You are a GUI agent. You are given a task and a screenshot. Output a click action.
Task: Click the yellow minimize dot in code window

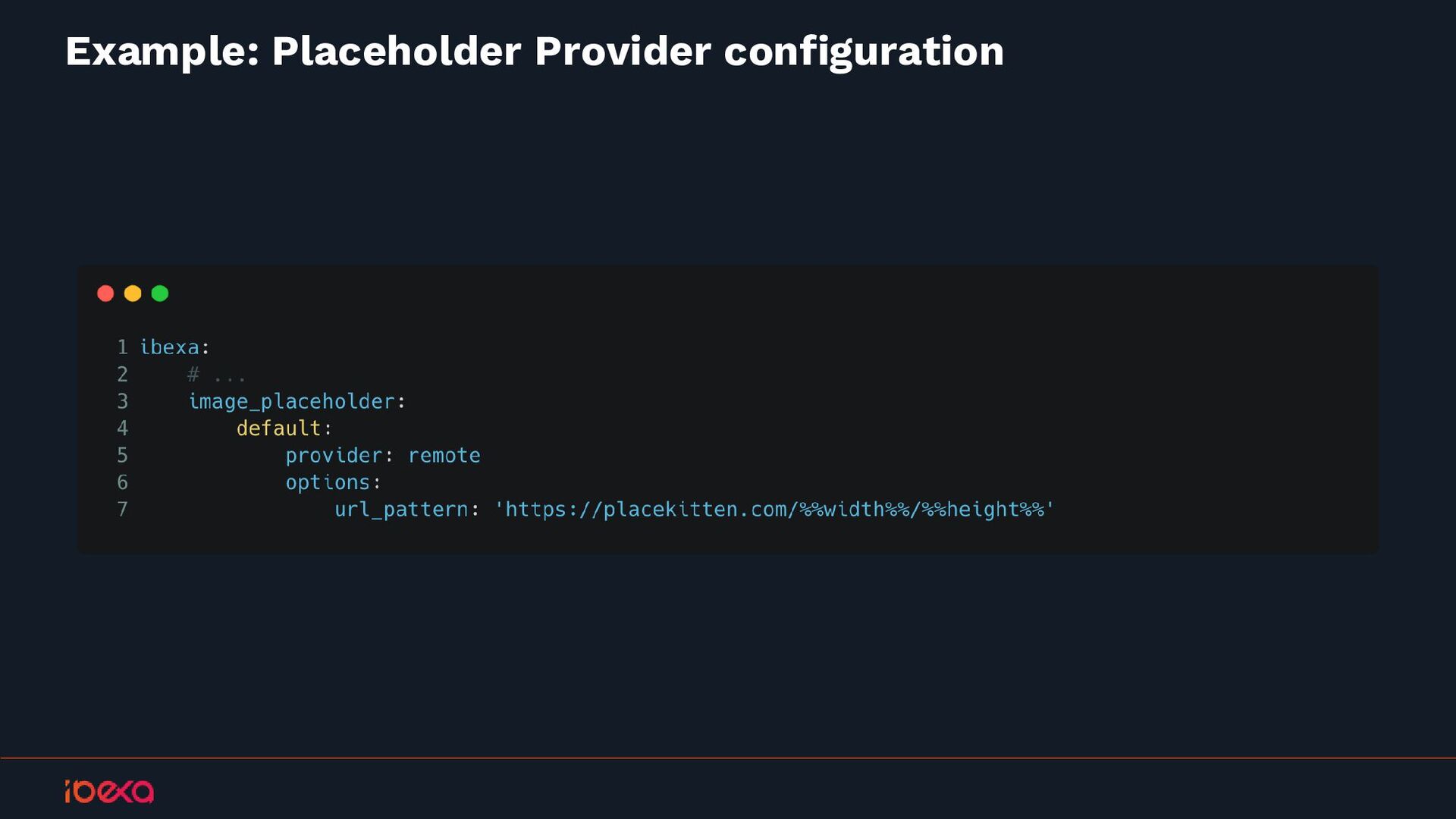point(133,293)
